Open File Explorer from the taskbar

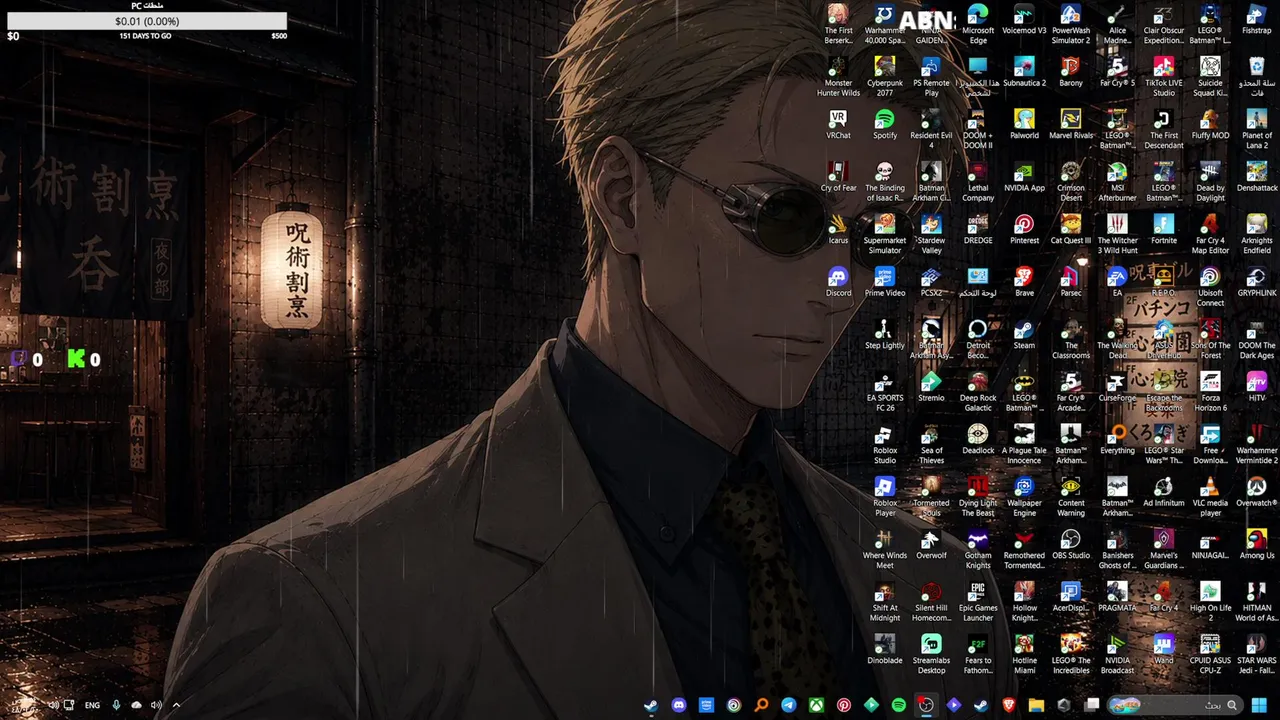[1036, 705]
